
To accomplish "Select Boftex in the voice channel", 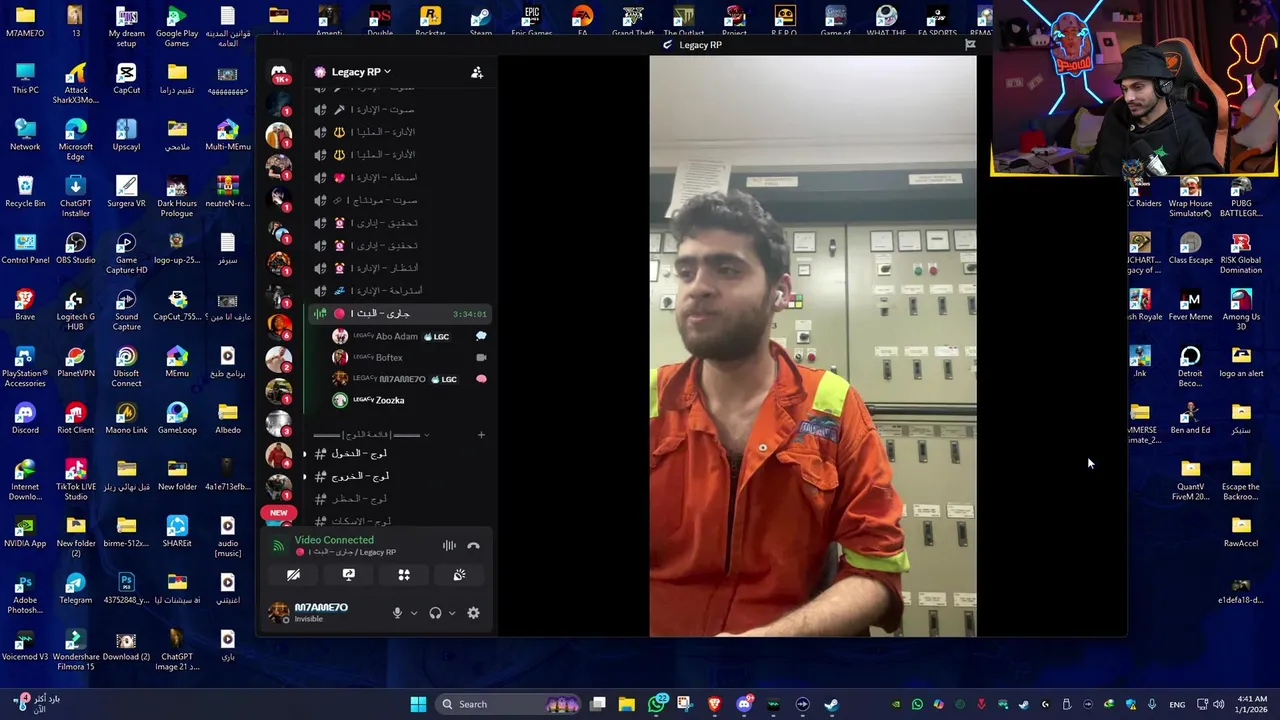I will coord(409,358).
